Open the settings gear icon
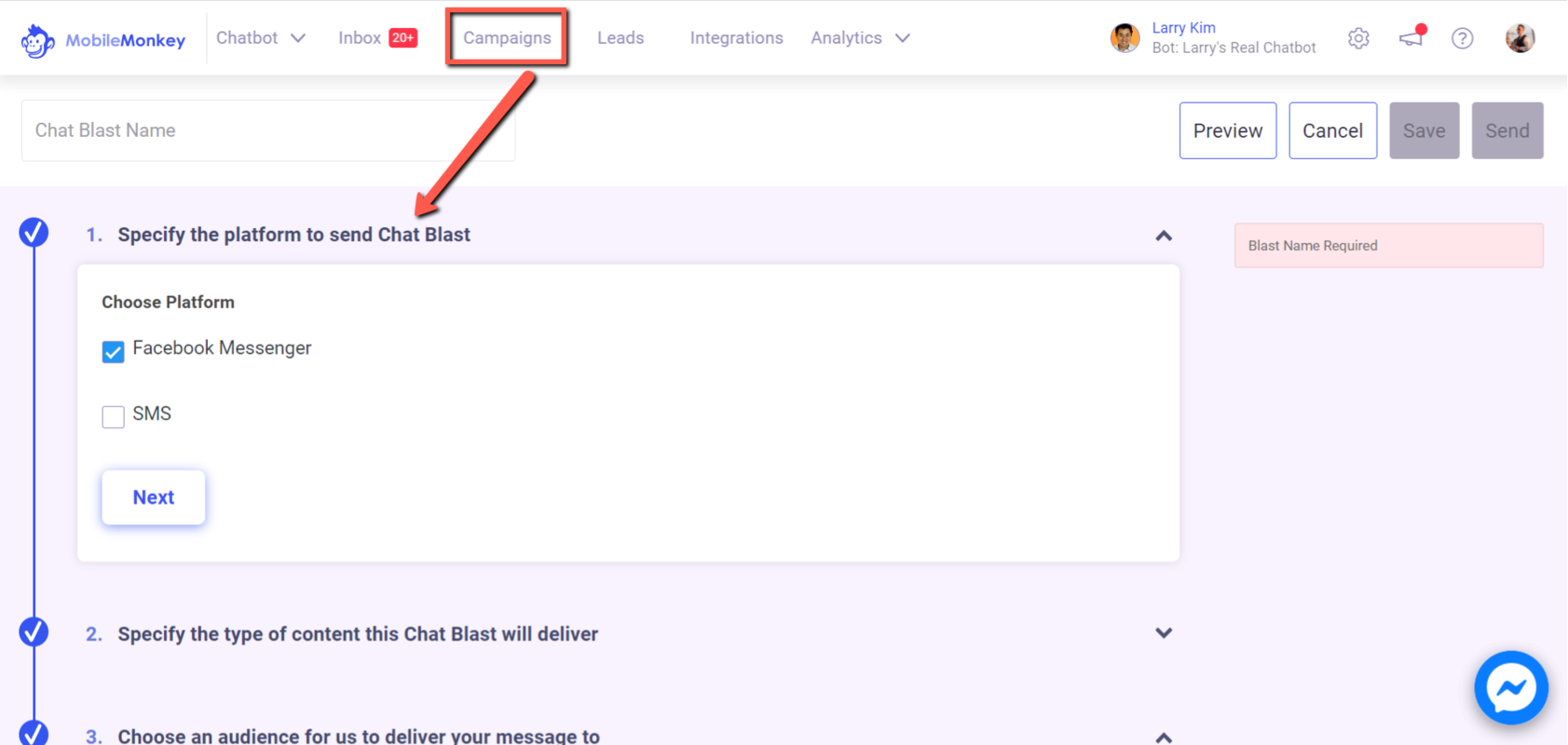The image size is (1568, 745). coord(1358,38)
